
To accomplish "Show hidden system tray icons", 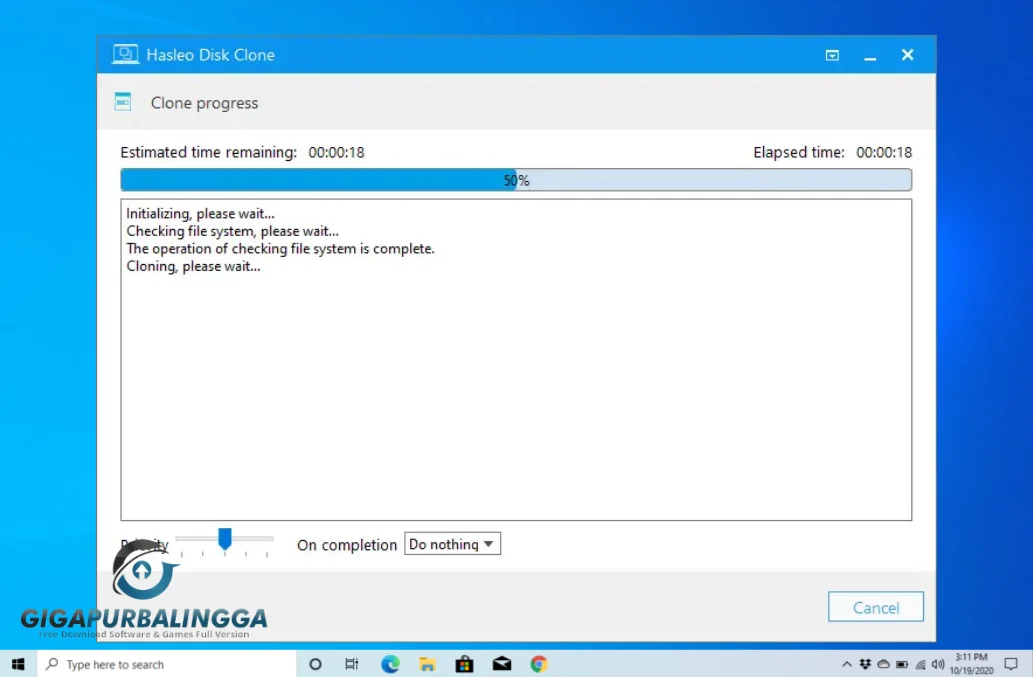I will (847, 664).
